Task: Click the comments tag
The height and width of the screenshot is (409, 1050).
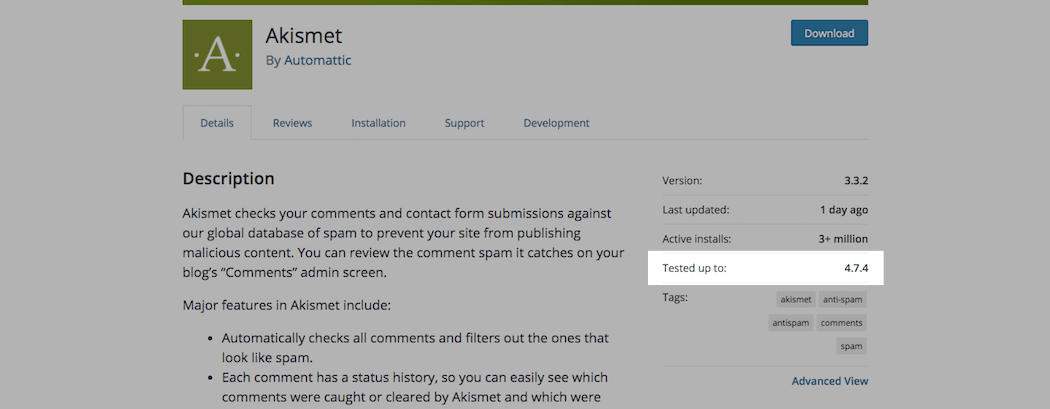Action: click(842, 323)
